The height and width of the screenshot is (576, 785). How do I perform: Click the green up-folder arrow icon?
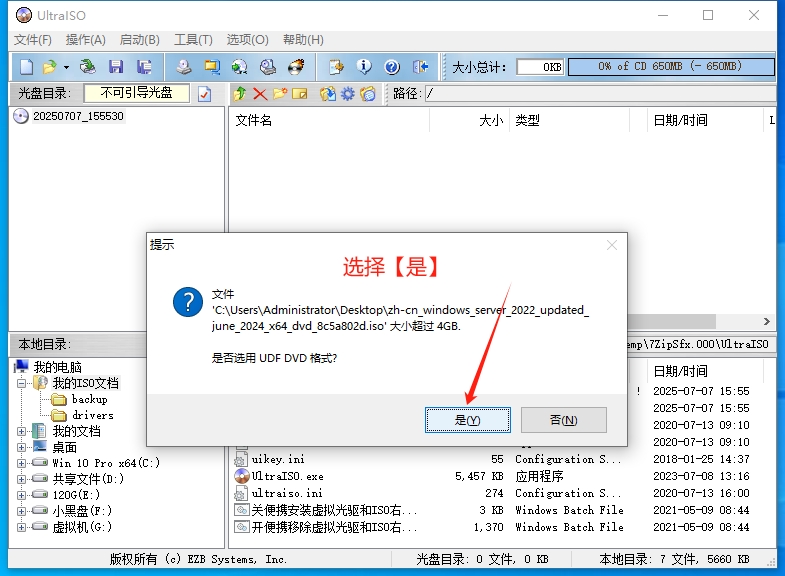pos(239,94)
